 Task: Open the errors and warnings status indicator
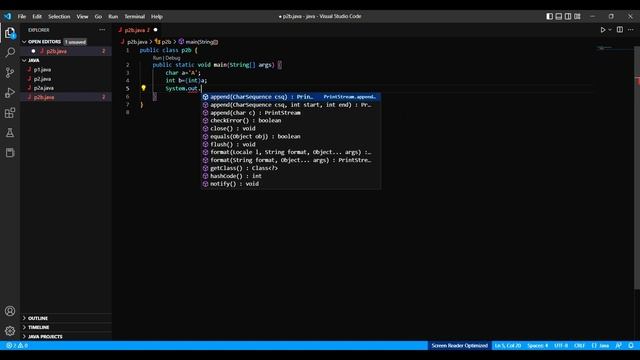17,345
